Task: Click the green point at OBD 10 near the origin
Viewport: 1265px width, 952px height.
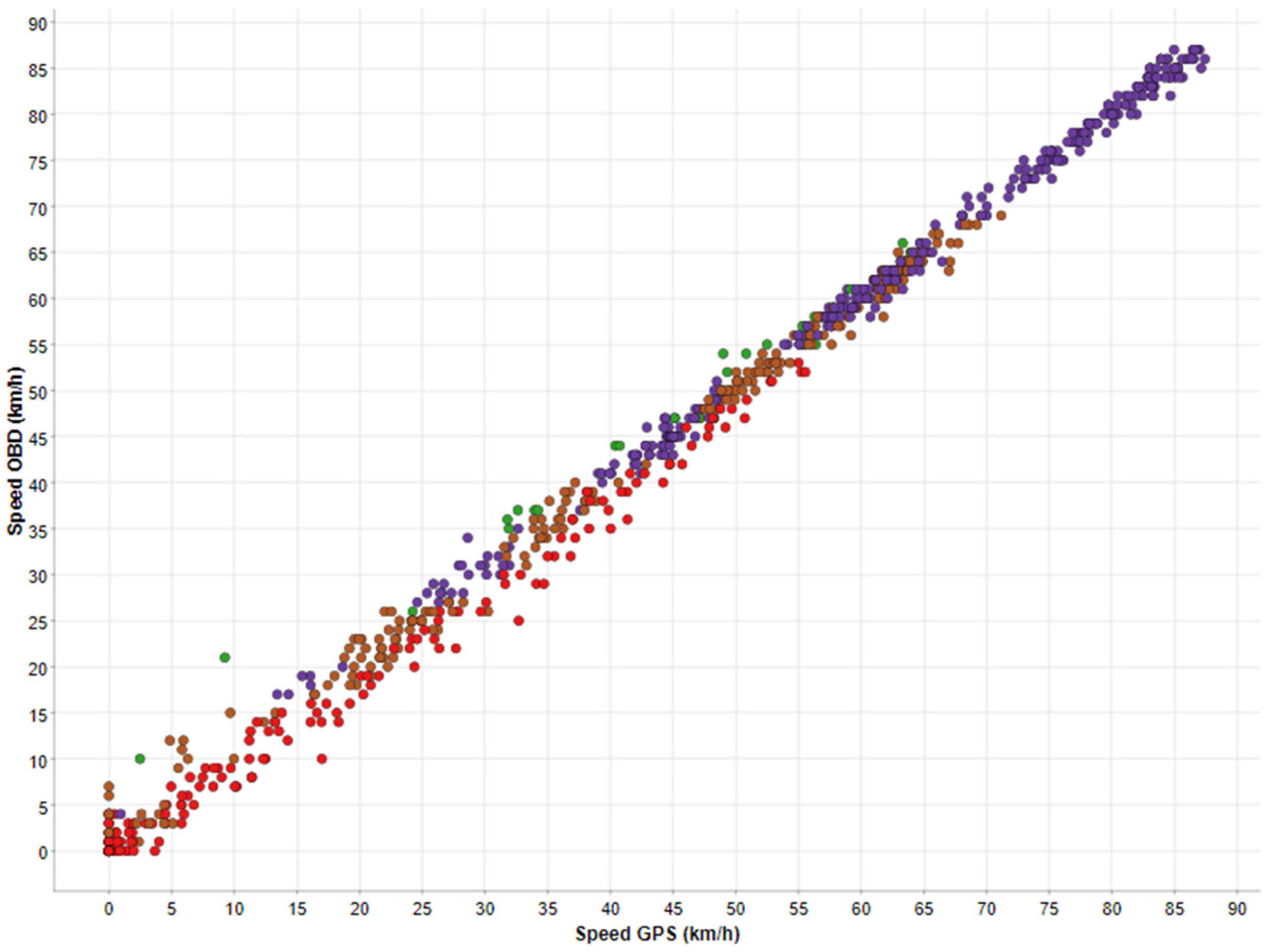Action: tap(140, 759)
